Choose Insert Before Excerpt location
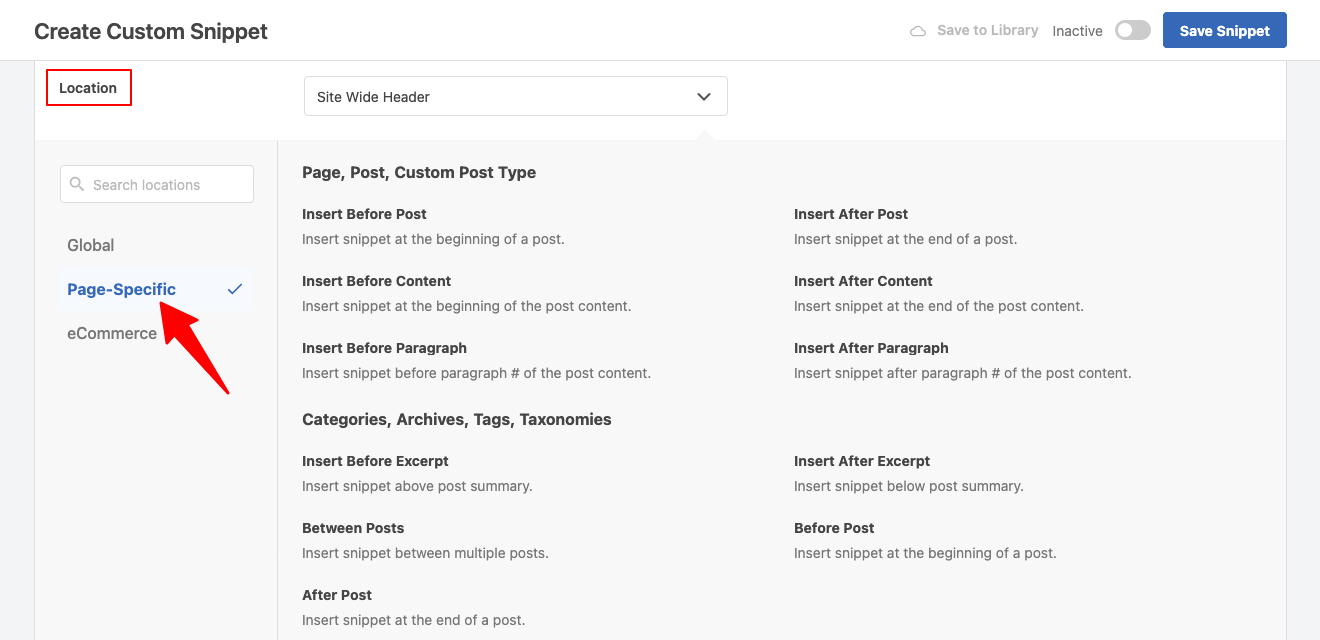The image size is (1320, 640). pyautogui.click(x=375, y=461)
